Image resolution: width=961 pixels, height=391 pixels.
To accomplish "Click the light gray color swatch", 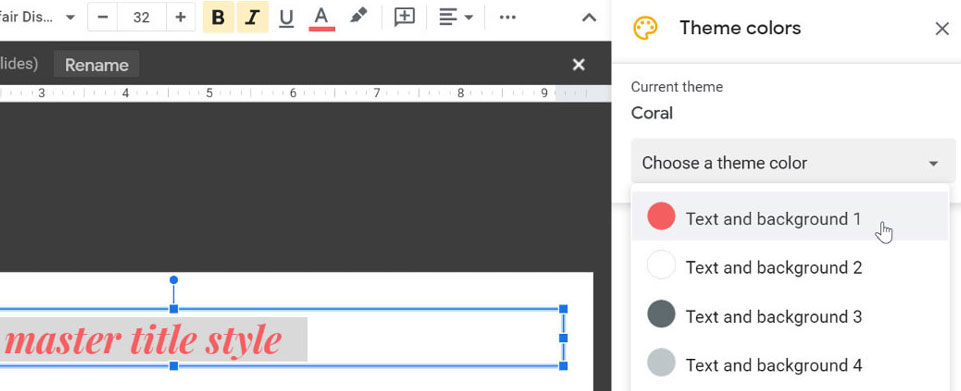I will tap(661, 363).
